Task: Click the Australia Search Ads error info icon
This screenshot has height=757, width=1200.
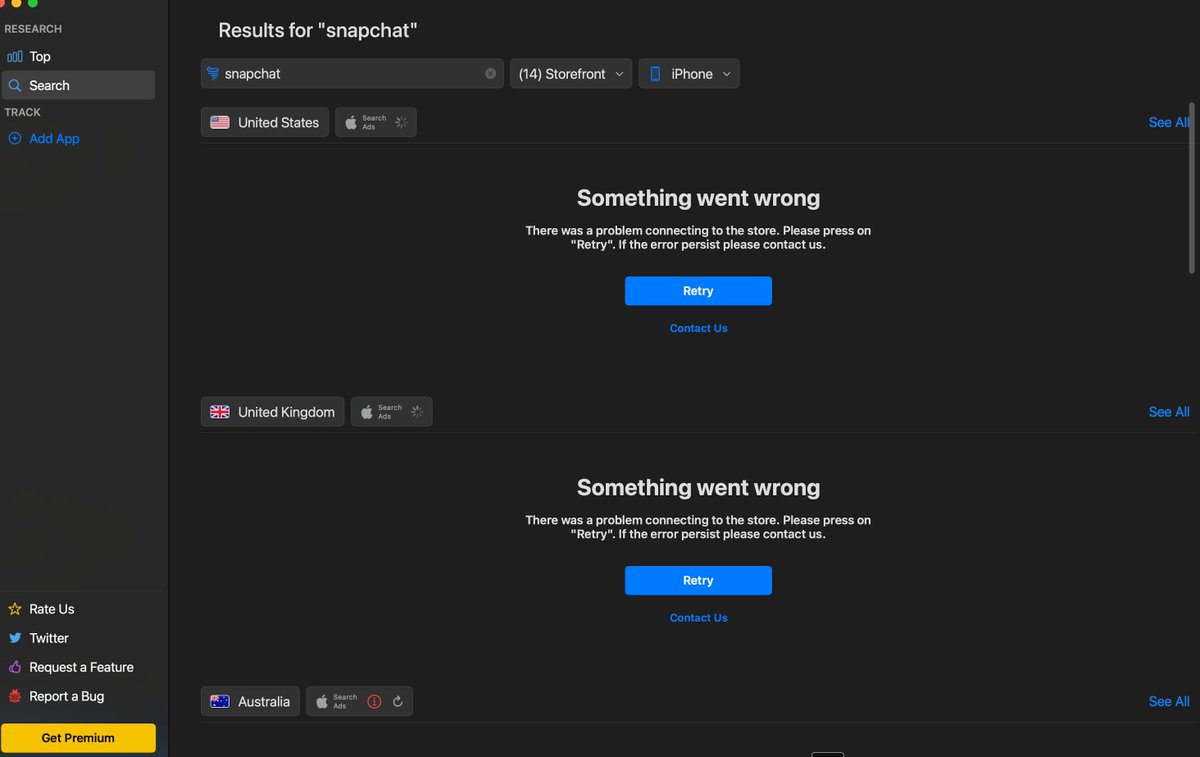Action: pyautogui.click(x=375, y=702)
